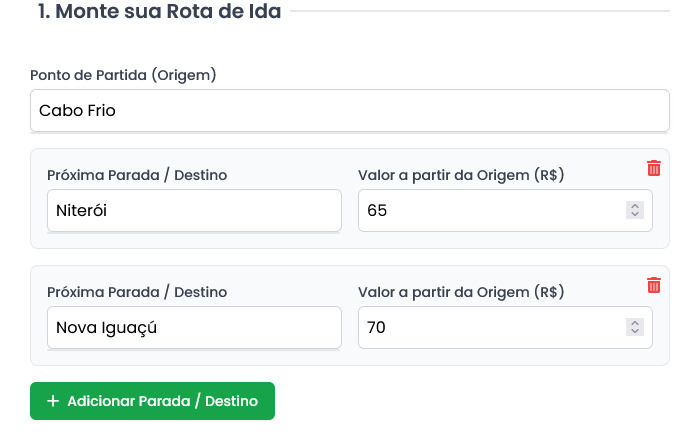Screen dimensions: 679x434
Task: Click the plus icon on the add stop button
Action: click(53, 401)
